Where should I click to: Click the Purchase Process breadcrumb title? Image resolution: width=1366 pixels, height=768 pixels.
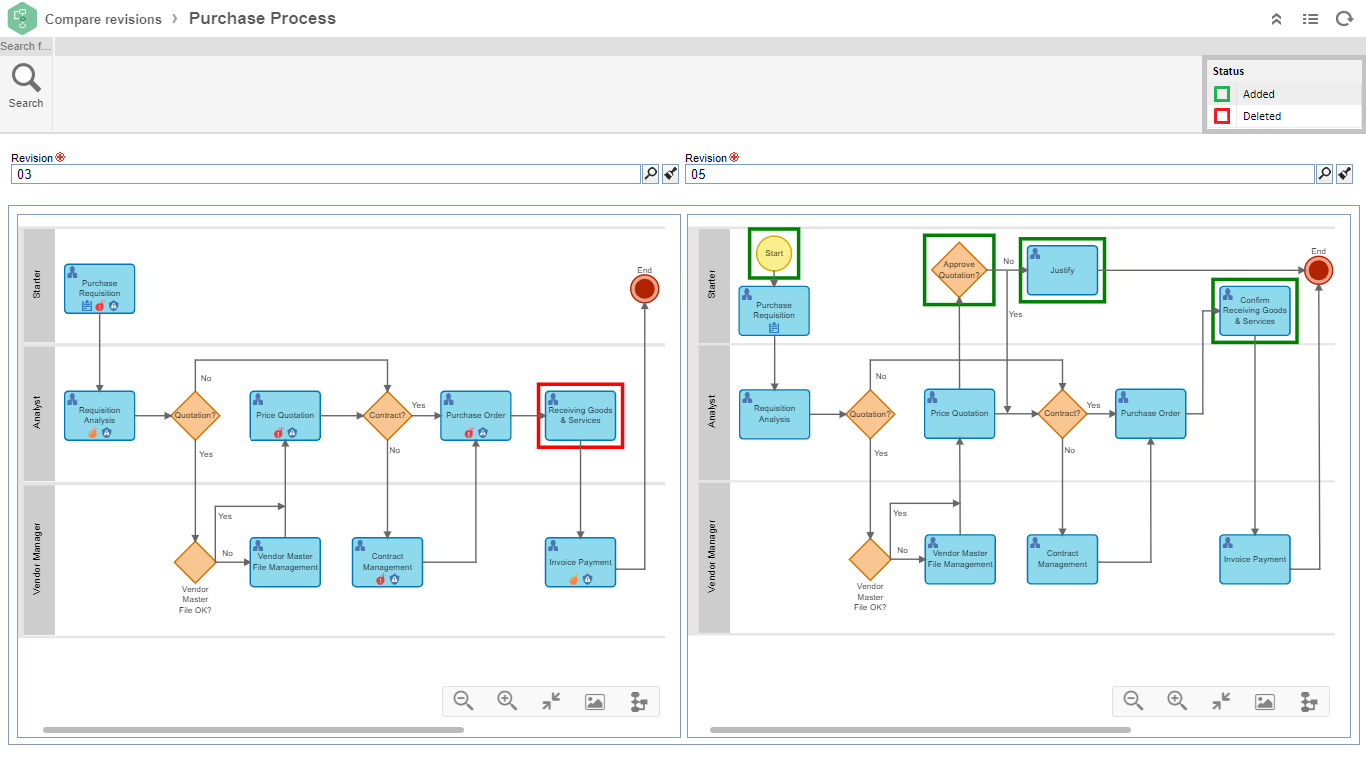(262, 18)
